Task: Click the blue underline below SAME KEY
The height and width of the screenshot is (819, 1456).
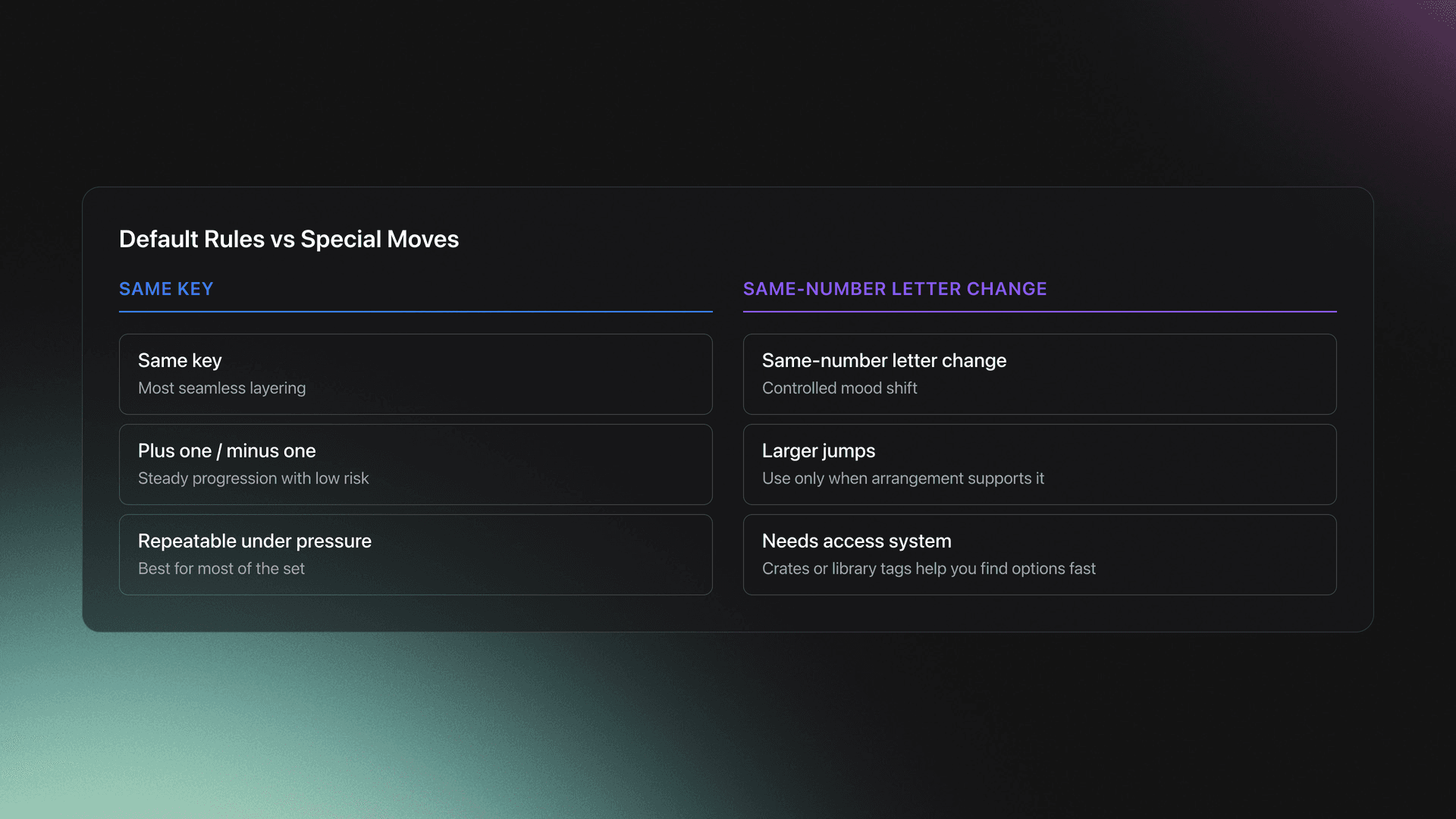Action: pyautogui.click(x=416, y=312)
